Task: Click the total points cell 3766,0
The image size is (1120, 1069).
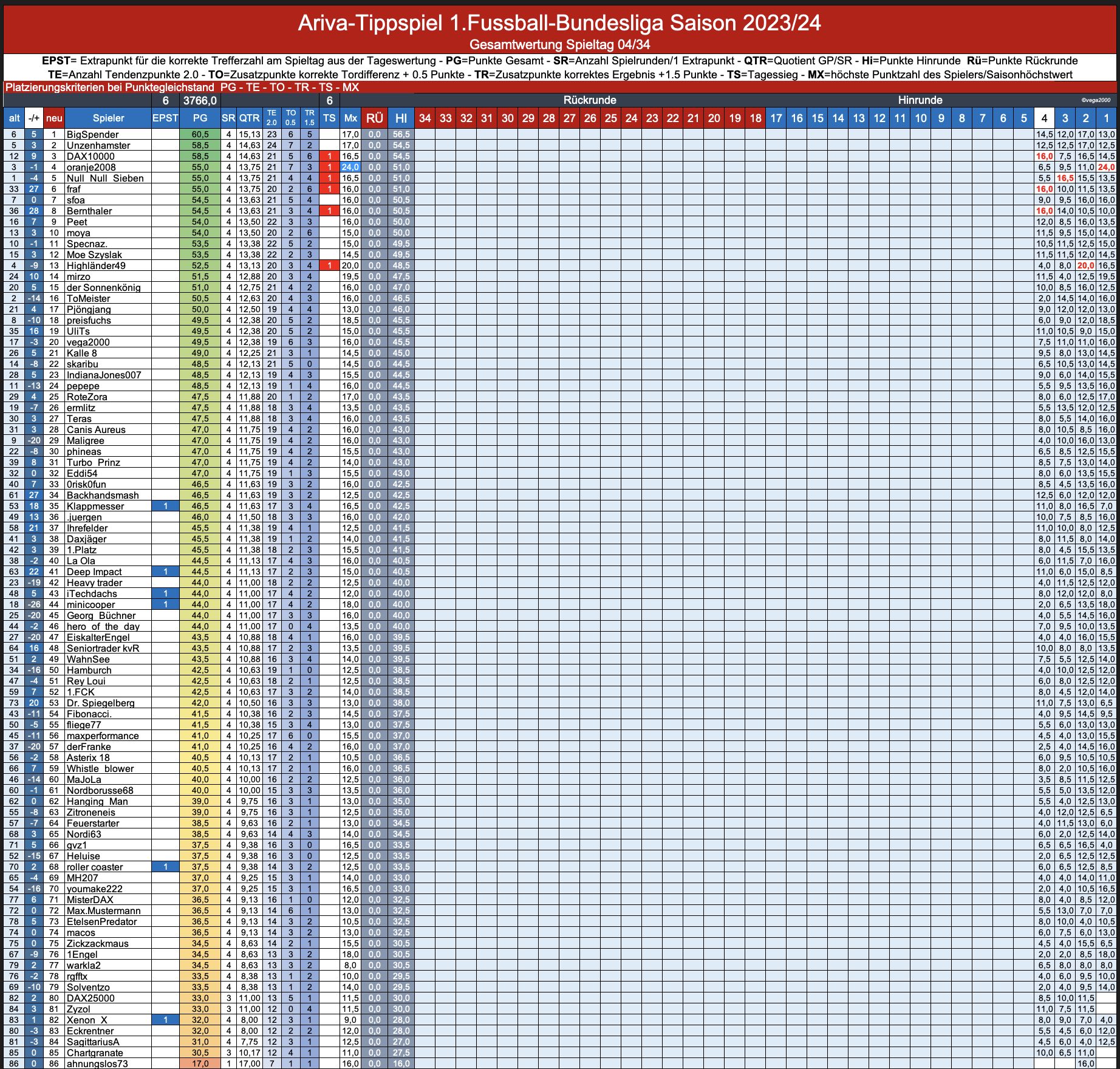Action: coord(200,100)
